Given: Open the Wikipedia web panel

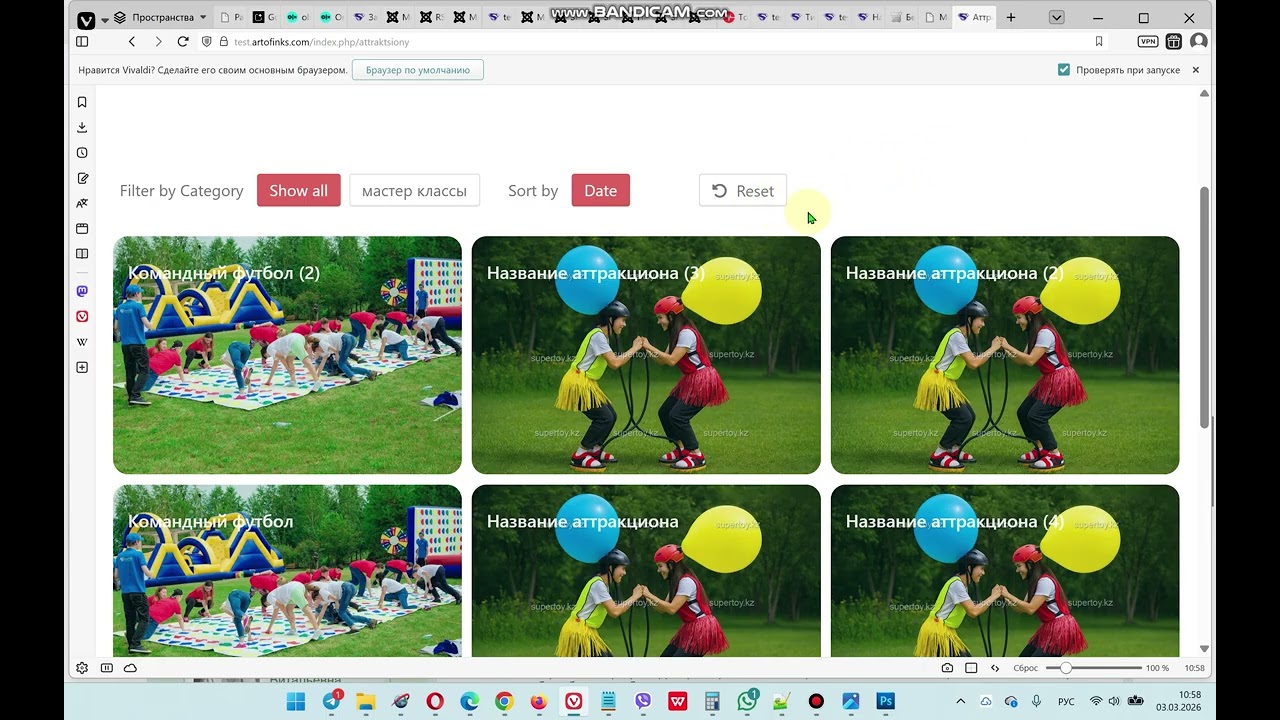Looking at the screenshot, I should 82,342.
